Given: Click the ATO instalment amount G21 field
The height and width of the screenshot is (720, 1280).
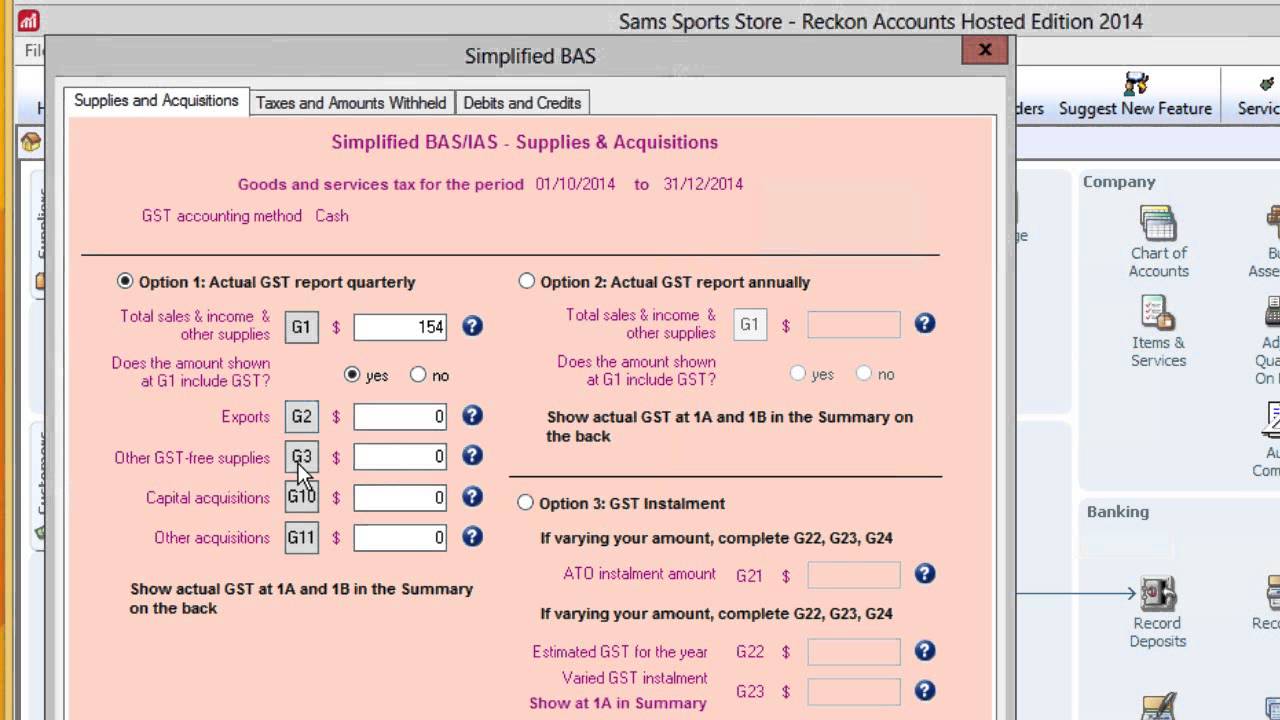Looking at the screenshot, I should click(x=853, y=574).
